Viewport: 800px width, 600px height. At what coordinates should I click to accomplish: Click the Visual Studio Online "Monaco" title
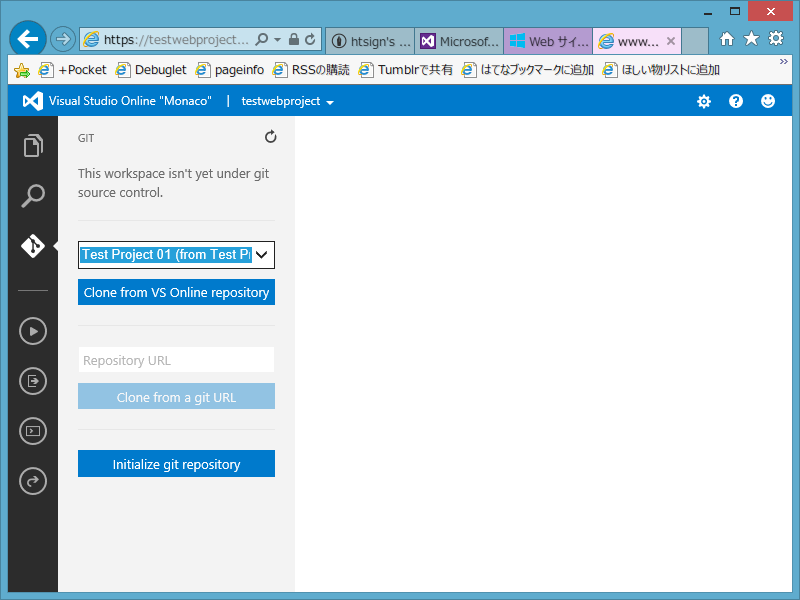[x=130, y=101]
